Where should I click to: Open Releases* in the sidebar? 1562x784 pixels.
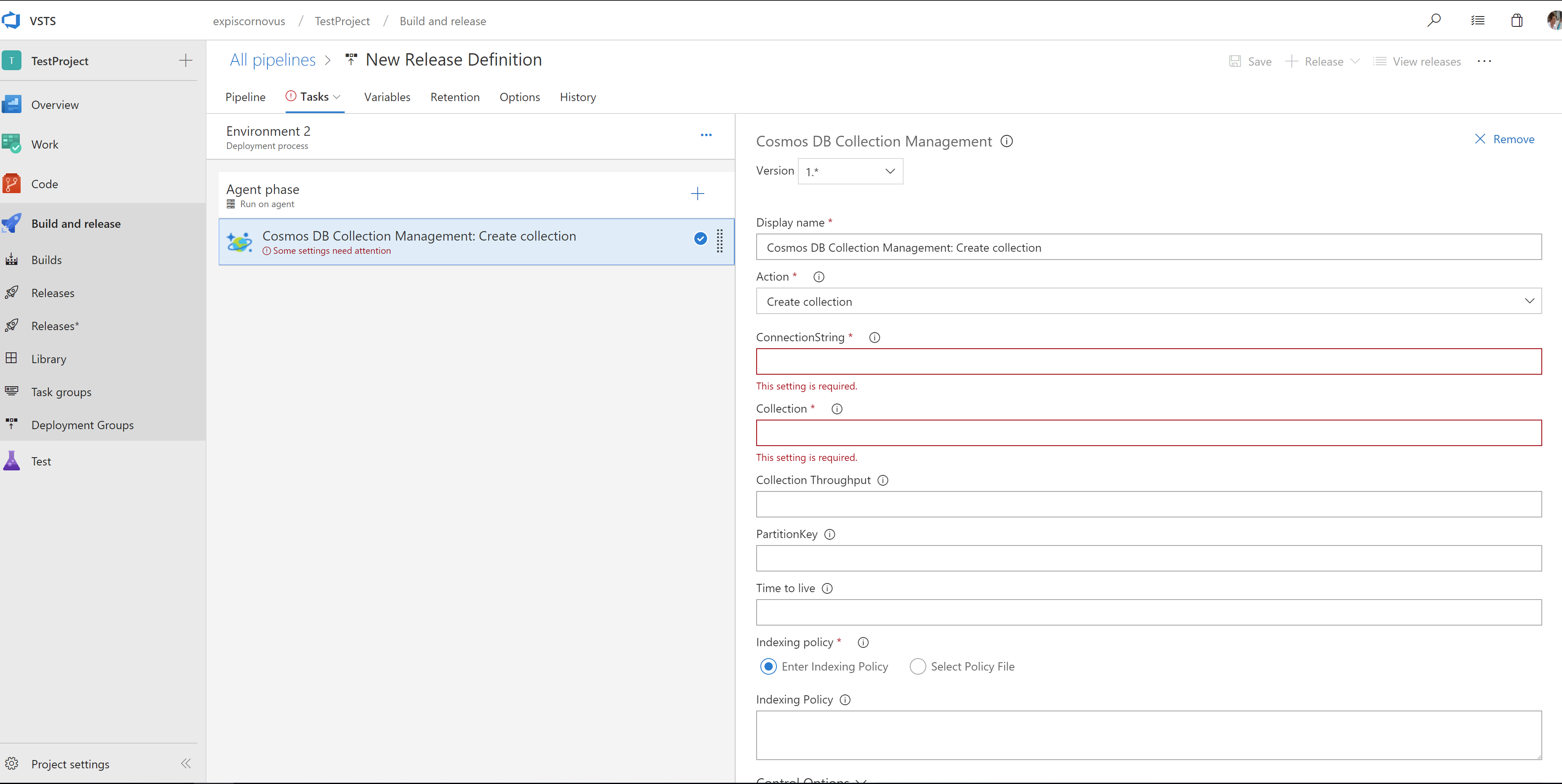(55, 326)
